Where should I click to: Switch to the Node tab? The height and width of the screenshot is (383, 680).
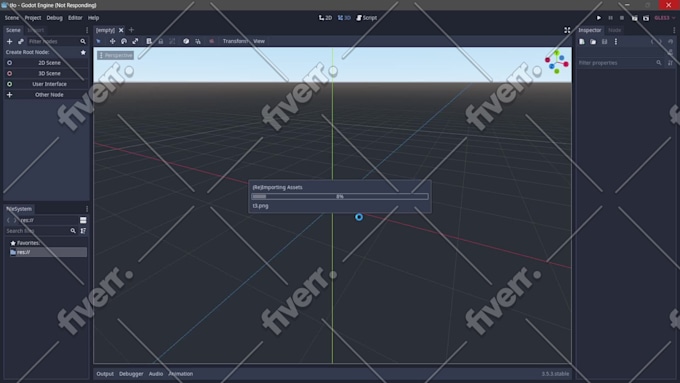click(x=615, y=30)
